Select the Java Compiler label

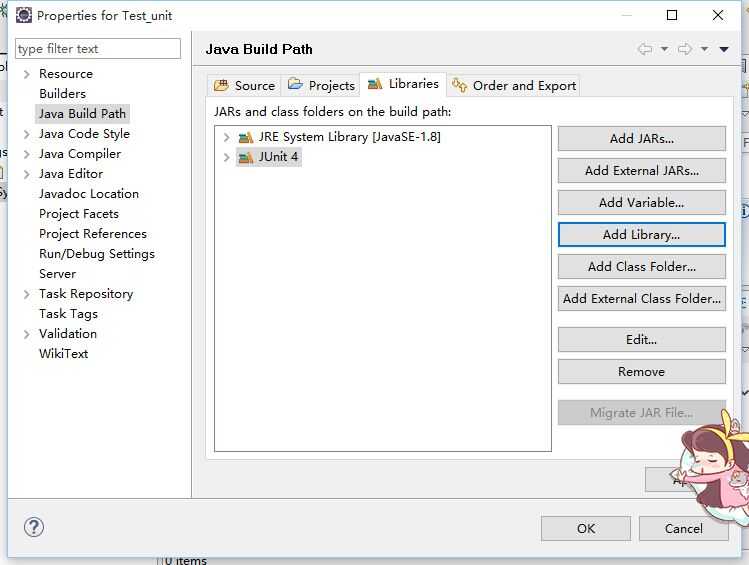(x=80, y=154)
